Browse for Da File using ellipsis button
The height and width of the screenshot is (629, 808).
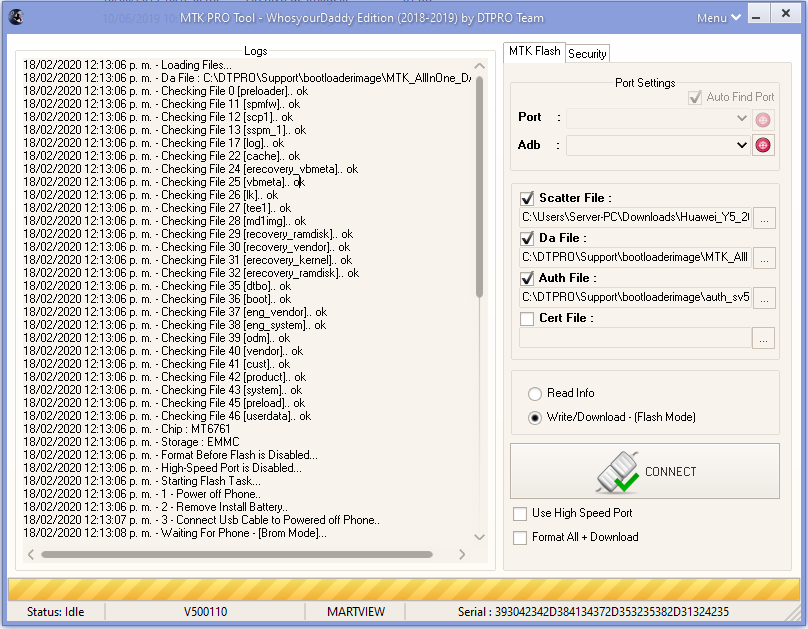pos(764,257)
